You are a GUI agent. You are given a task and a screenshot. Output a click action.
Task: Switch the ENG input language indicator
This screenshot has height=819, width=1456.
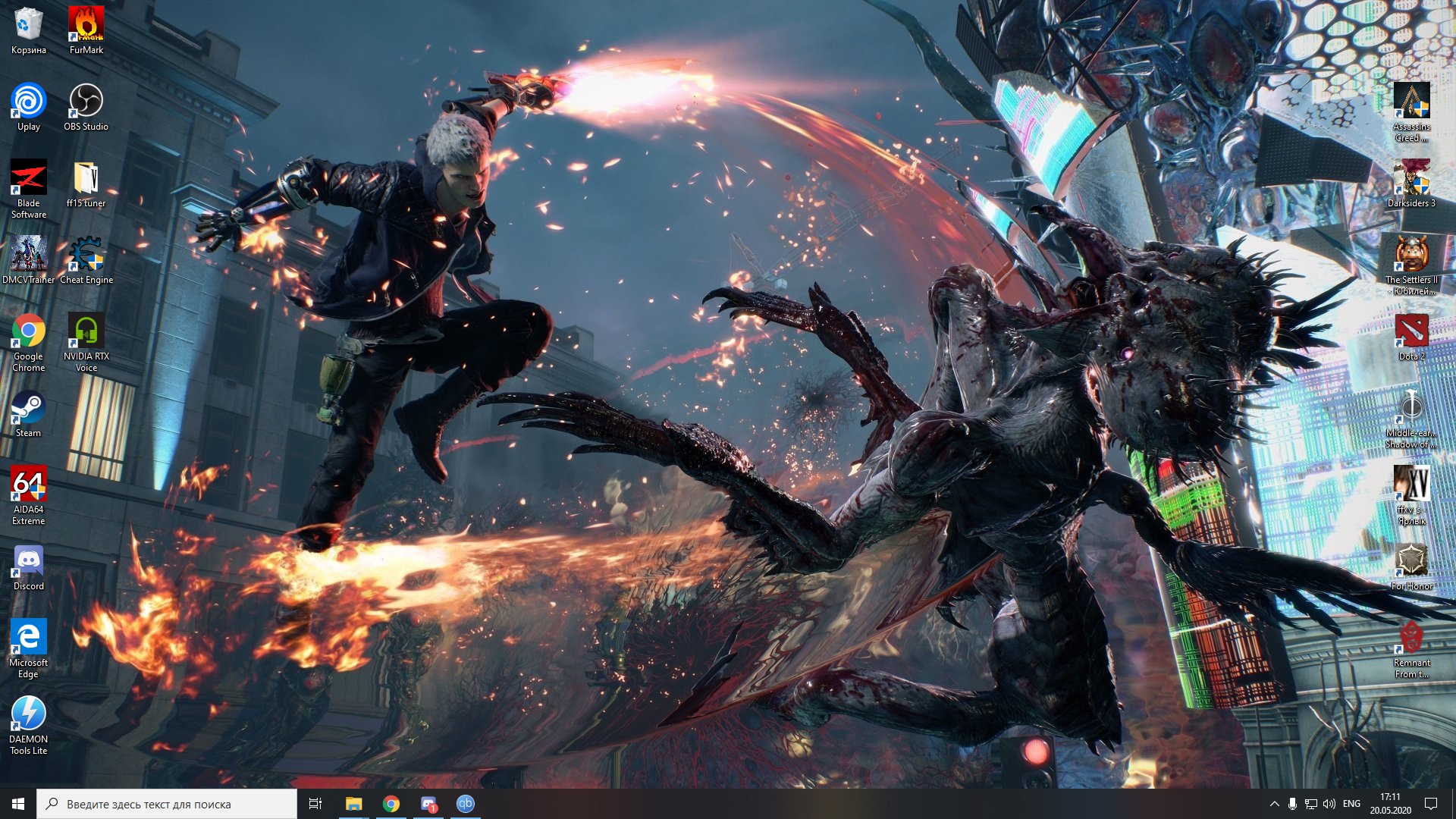click(x=1351, y=804)
